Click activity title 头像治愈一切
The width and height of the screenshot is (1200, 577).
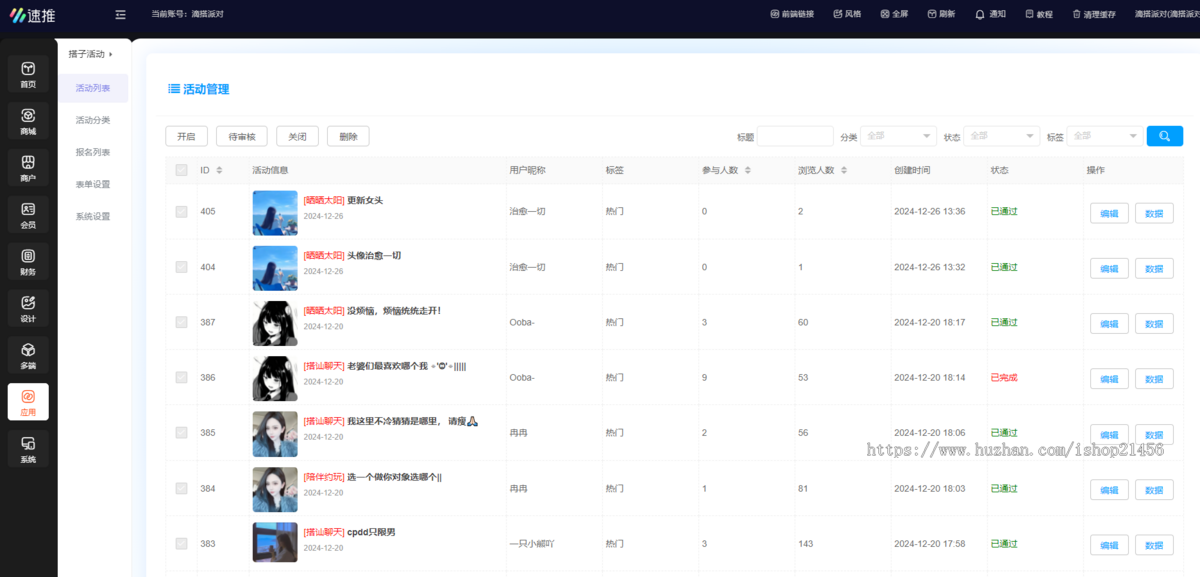pos(374,255)
